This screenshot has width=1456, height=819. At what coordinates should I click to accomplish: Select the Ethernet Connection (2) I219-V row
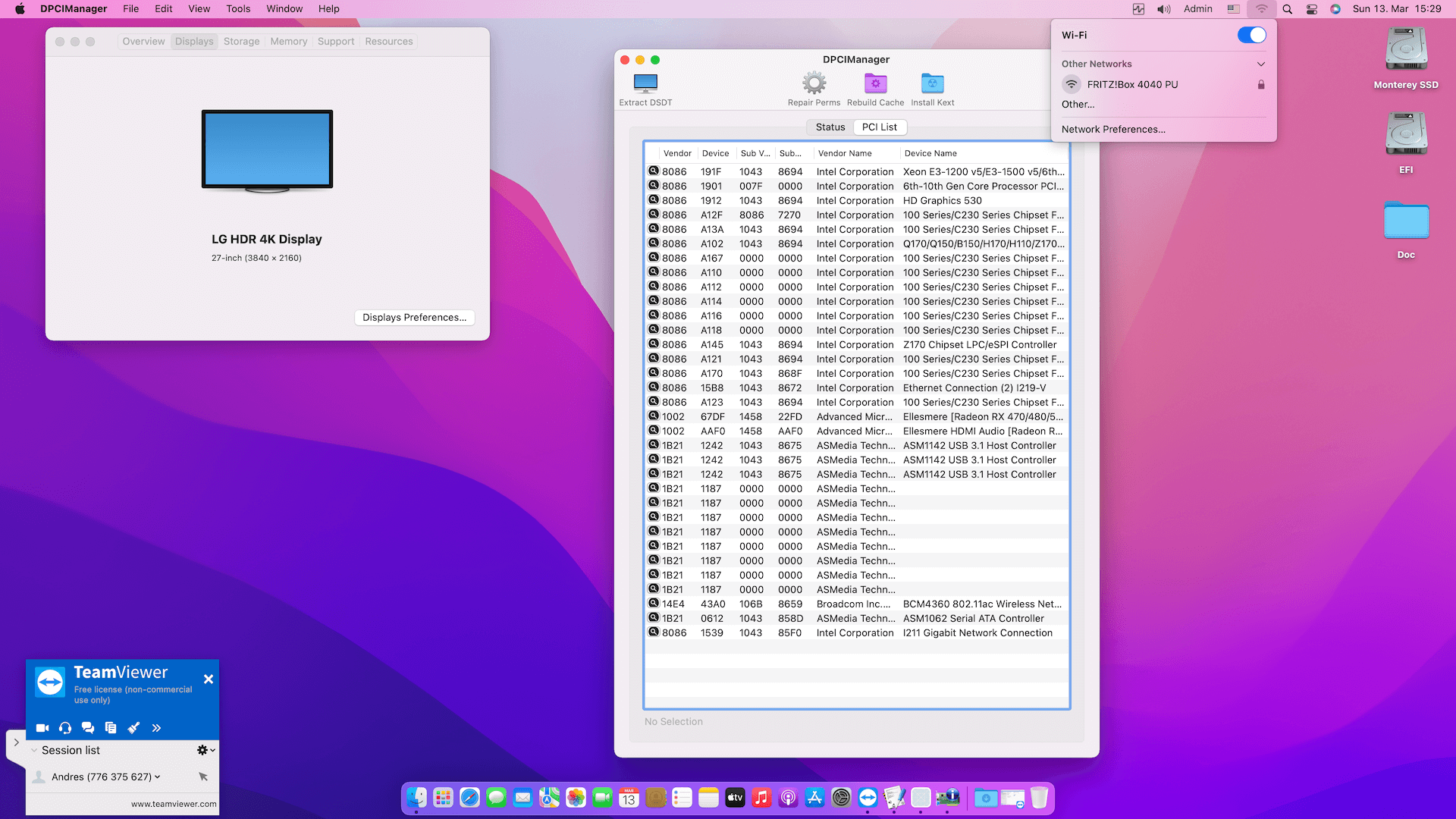coord(857,388)
